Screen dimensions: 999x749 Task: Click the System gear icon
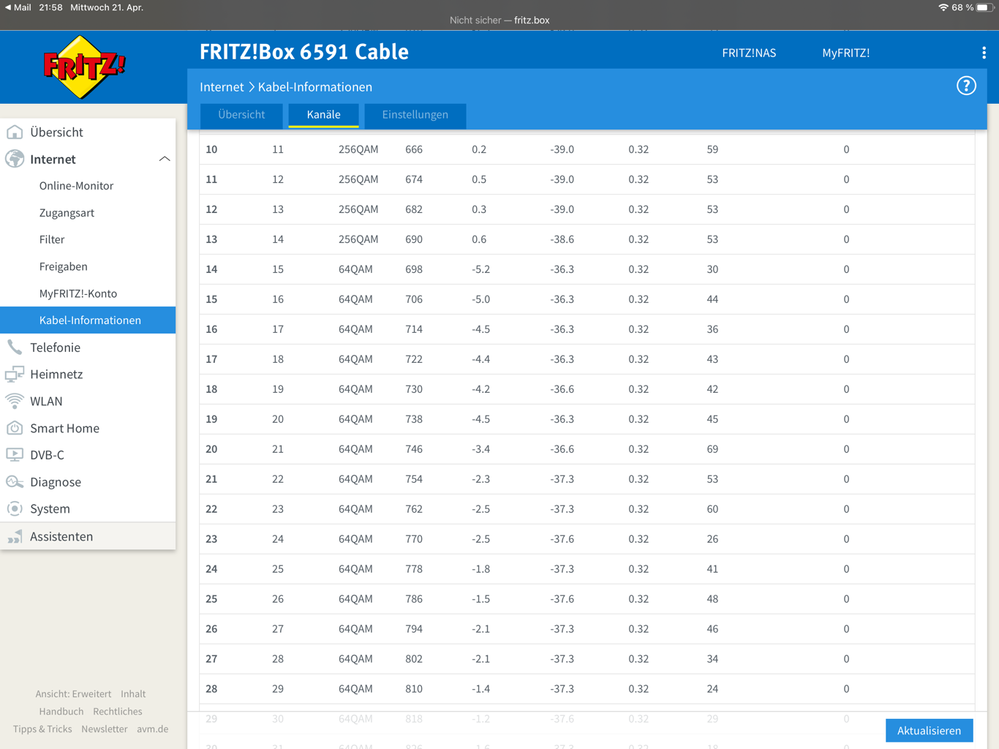coord(15,509)
